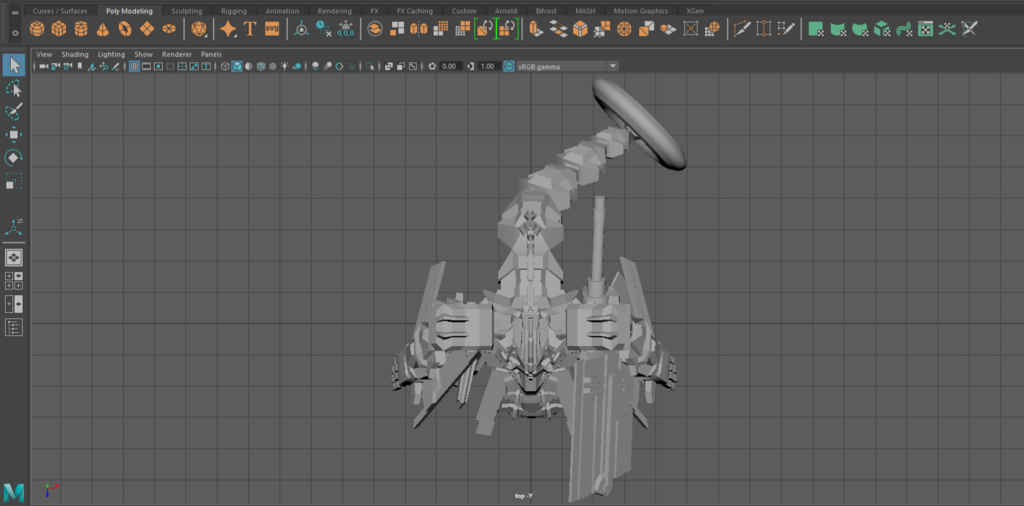This screenshot has height=506, width=1024.
Task: Click the SVG import shelf icon
Action: point(272,29)
